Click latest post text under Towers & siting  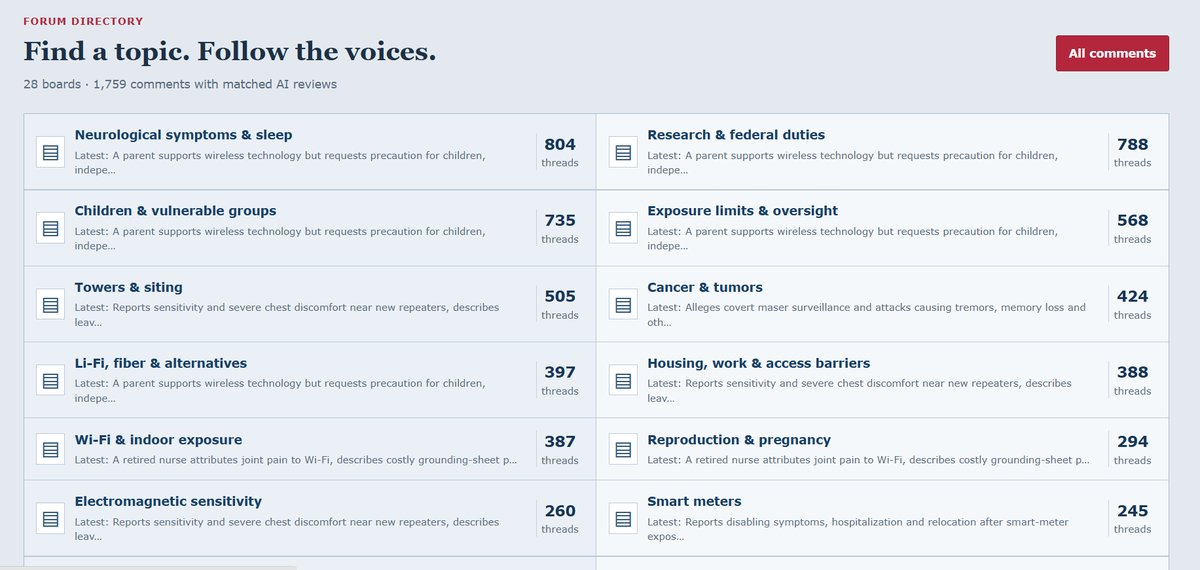287,315
